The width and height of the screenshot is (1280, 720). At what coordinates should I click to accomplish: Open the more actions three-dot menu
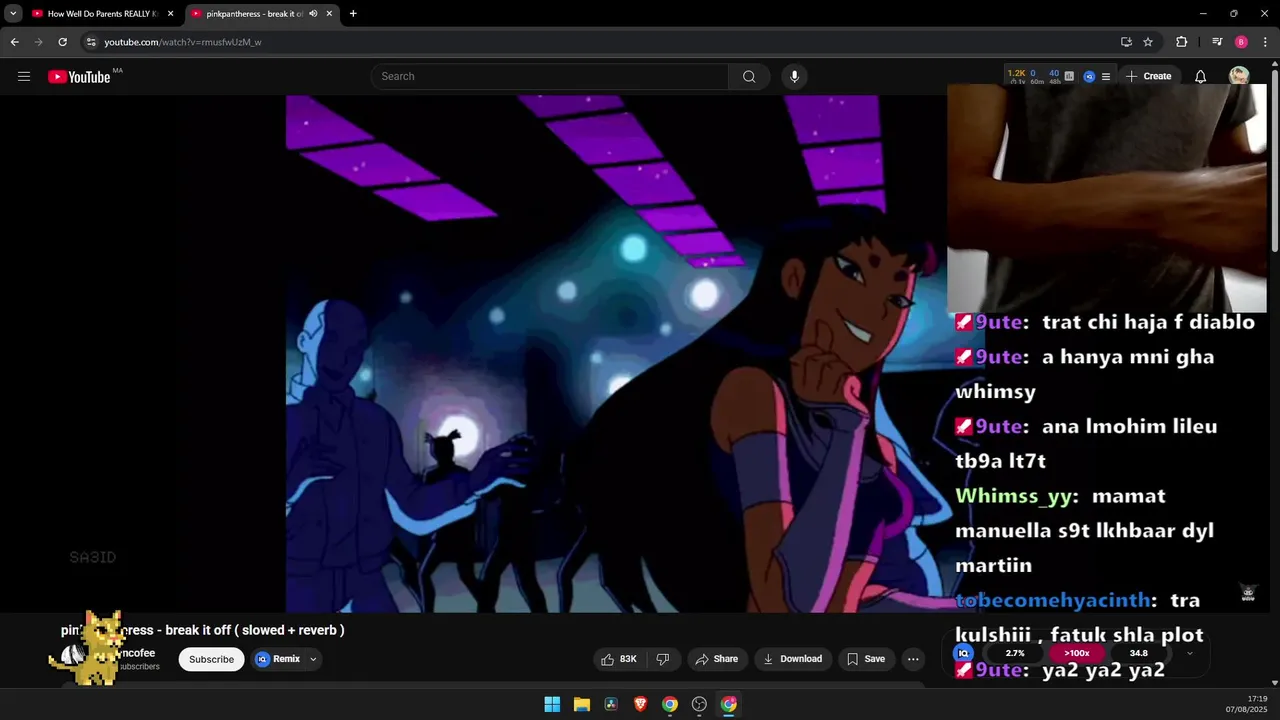913,659
